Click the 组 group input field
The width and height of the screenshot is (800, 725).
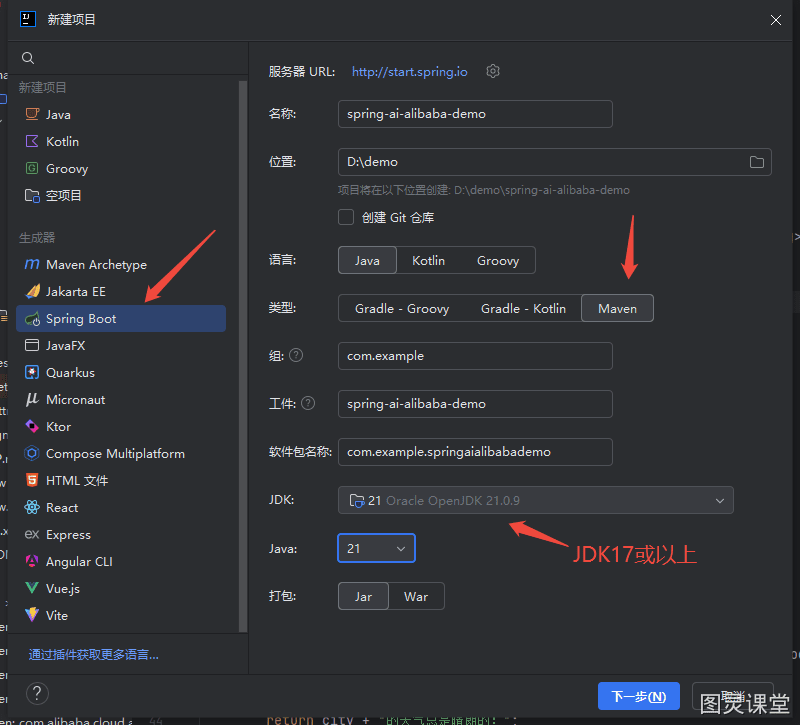(475, 356)
